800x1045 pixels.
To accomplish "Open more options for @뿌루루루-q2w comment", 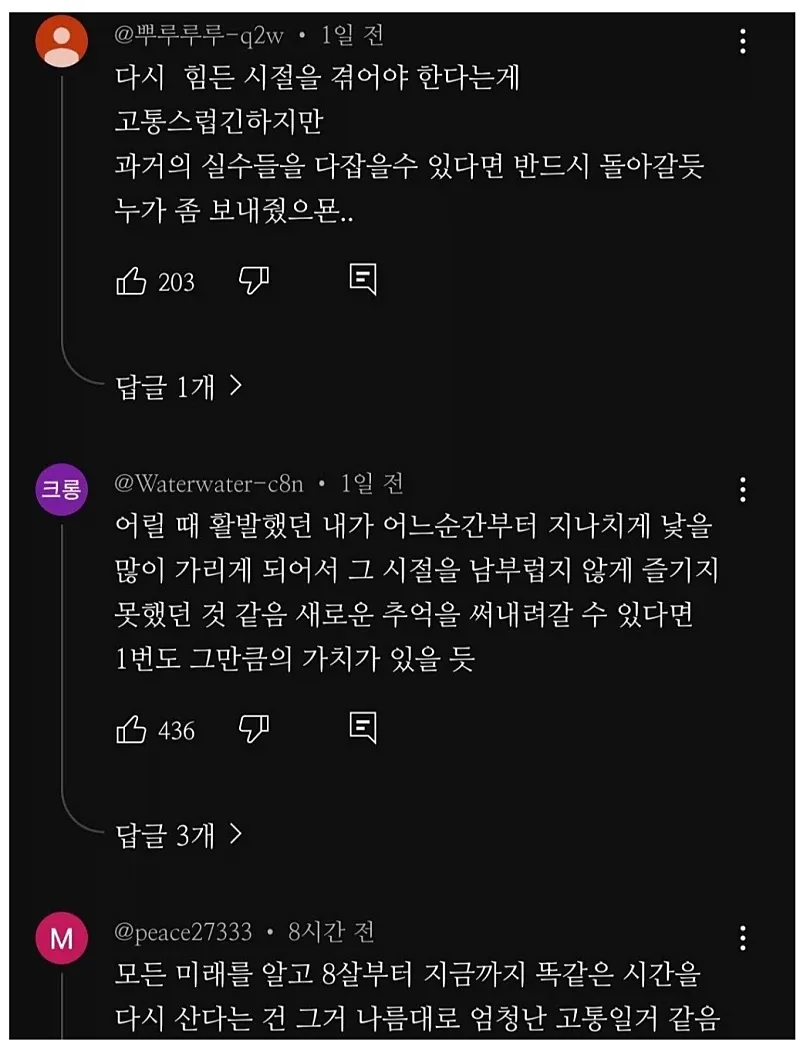I will click(x=743, y=41).
